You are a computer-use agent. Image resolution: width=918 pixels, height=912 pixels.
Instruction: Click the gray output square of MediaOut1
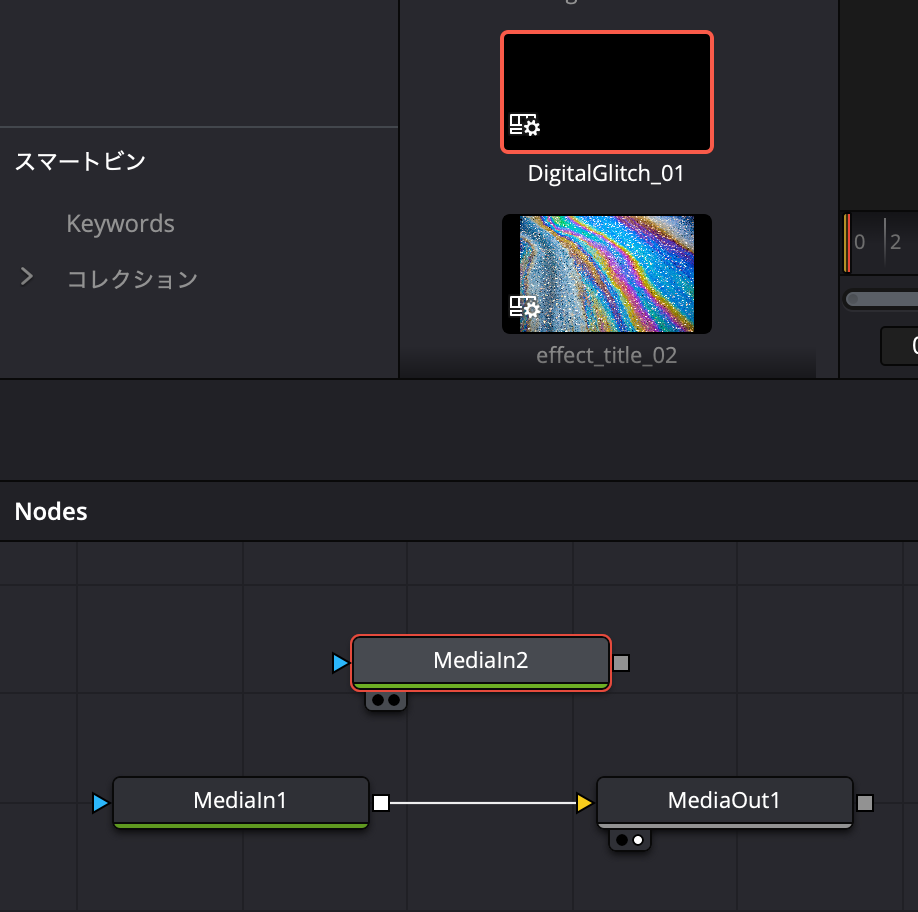tap(865, 802)
